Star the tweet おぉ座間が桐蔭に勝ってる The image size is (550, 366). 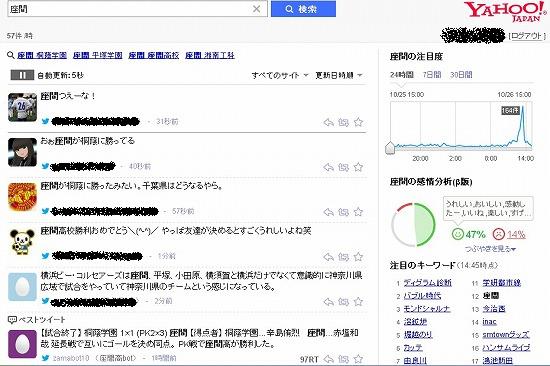pyautogui.click(x=358, y=167)
